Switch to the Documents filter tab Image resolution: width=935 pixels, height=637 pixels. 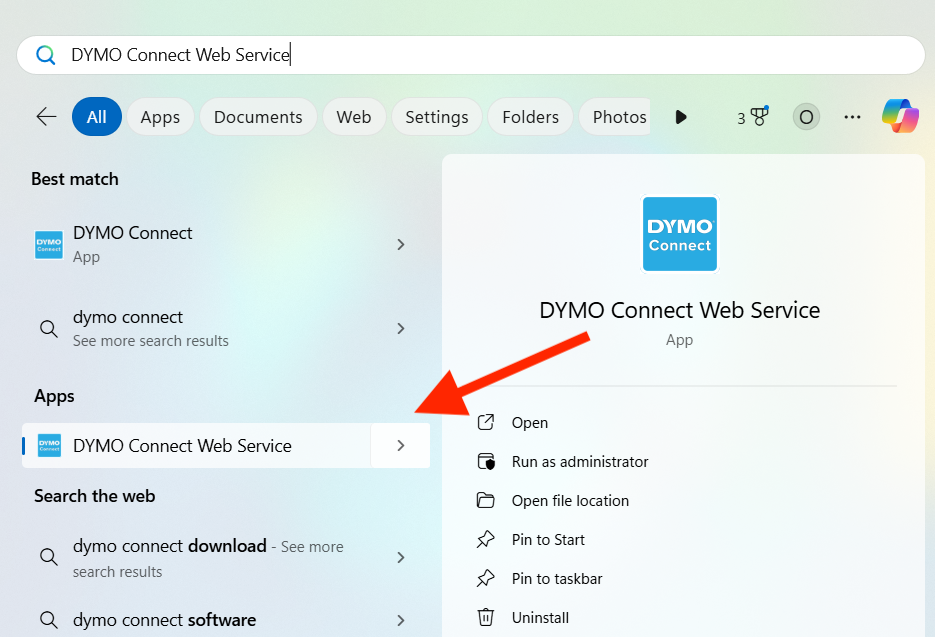point(258,117)
